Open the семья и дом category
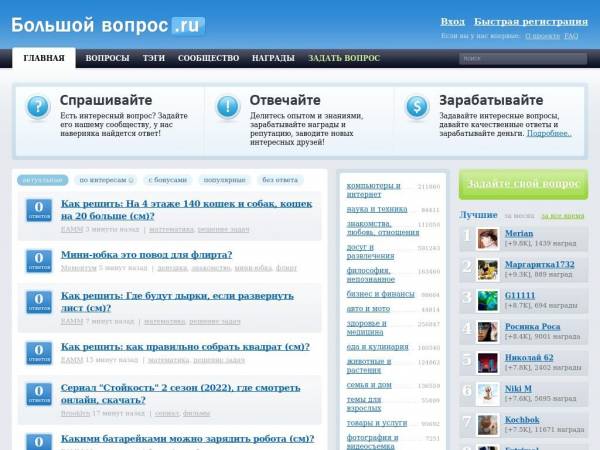 point(369,385)
